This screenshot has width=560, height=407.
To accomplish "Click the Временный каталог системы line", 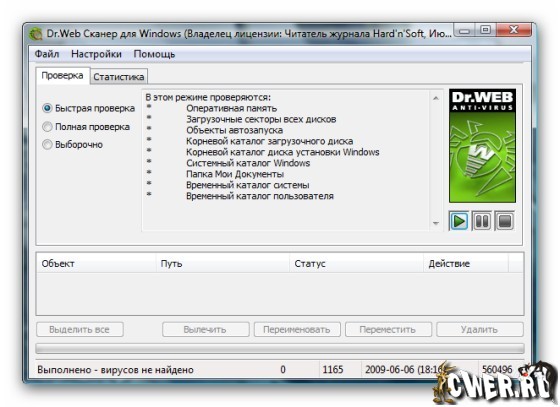I will click(x=248, y=185).
